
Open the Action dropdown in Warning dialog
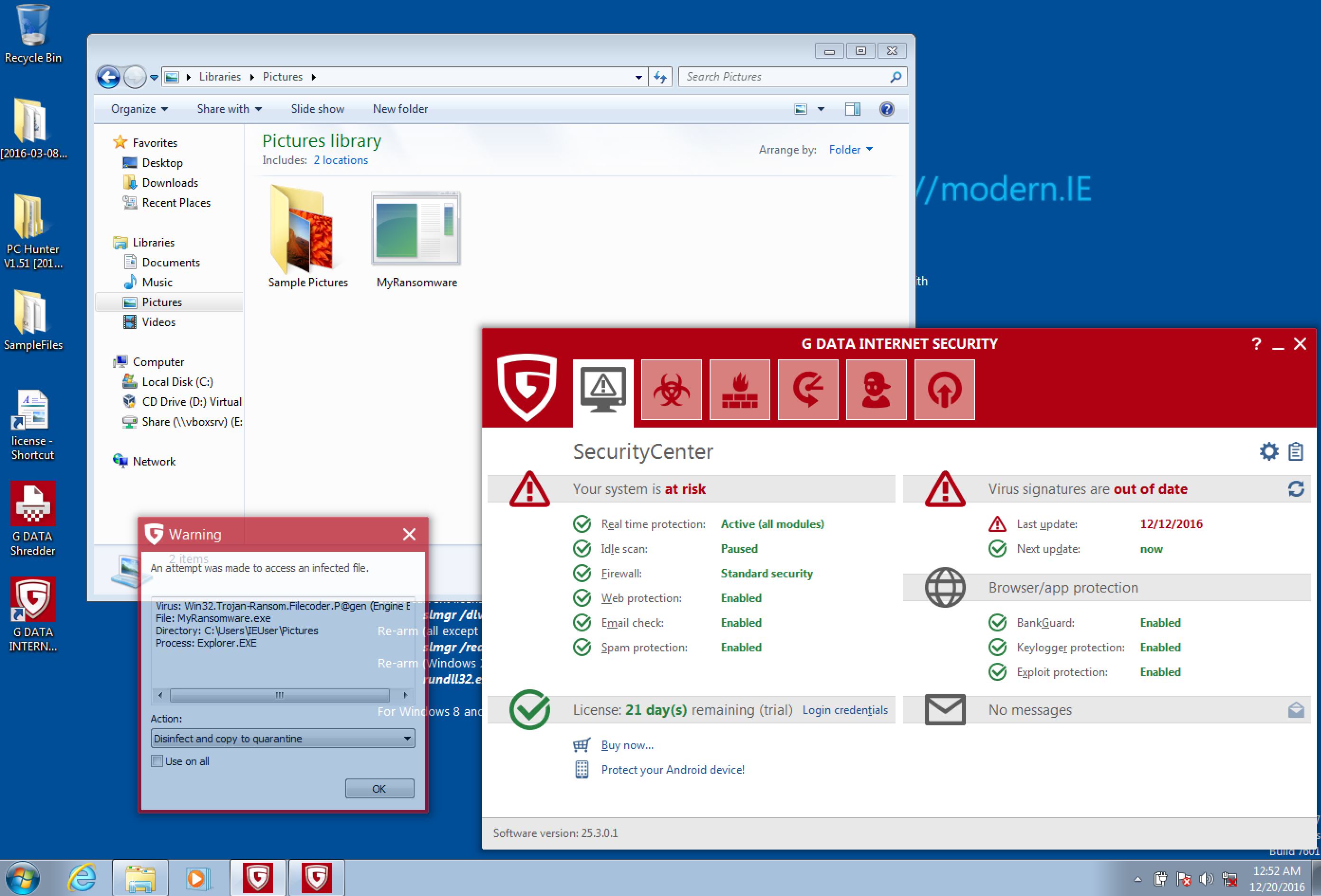pyautogui.click(x=283, y=739)
